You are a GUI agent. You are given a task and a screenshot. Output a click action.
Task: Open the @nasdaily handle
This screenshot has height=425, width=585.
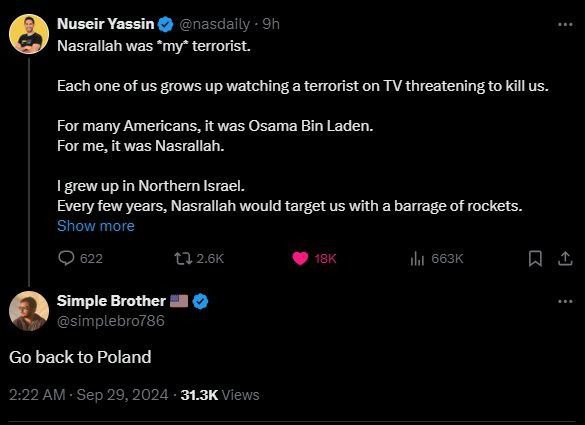[215, 24]
